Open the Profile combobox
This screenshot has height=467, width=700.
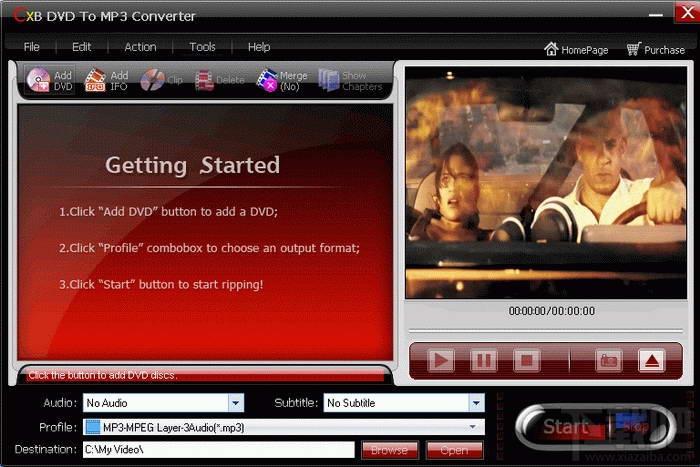click(x=284, y=427)
